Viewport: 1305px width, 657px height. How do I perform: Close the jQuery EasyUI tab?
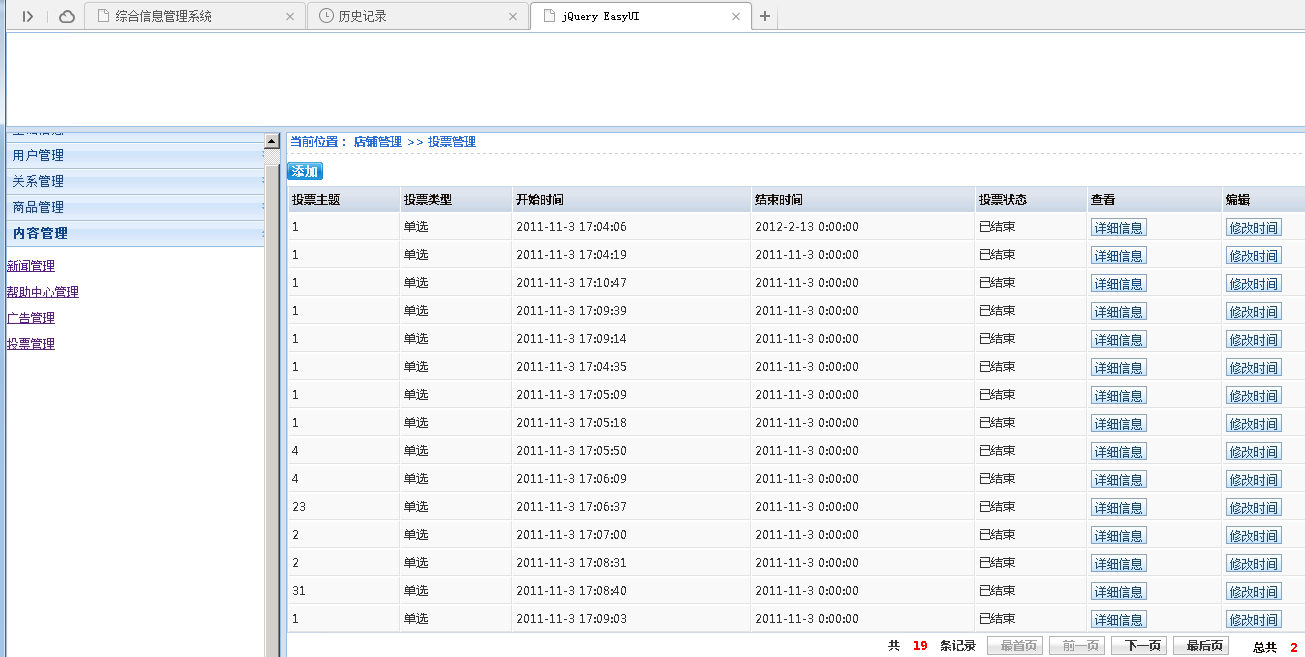point(736,16)
